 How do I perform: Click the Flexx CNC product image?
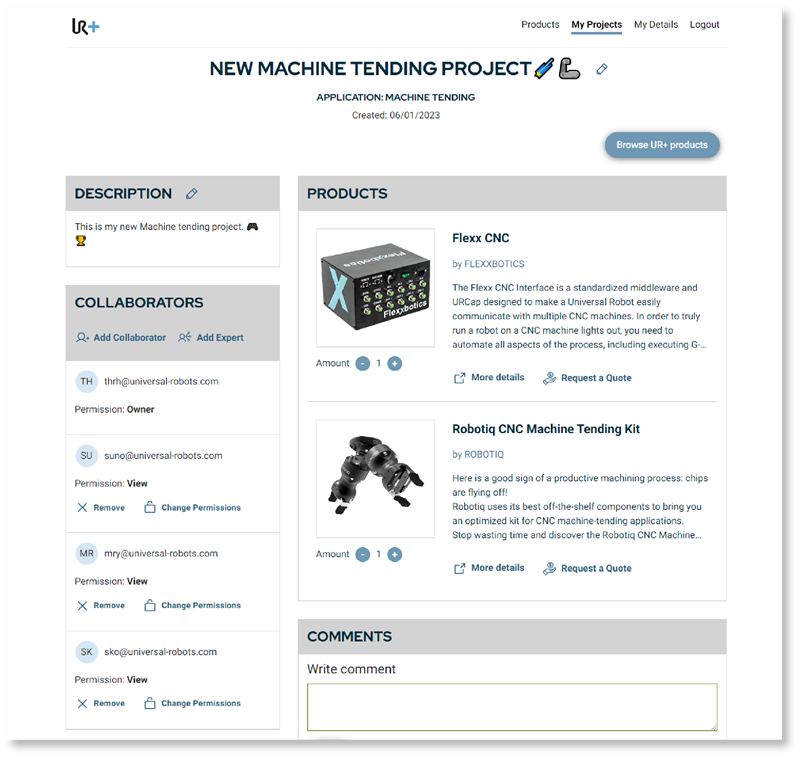[376, 288]
